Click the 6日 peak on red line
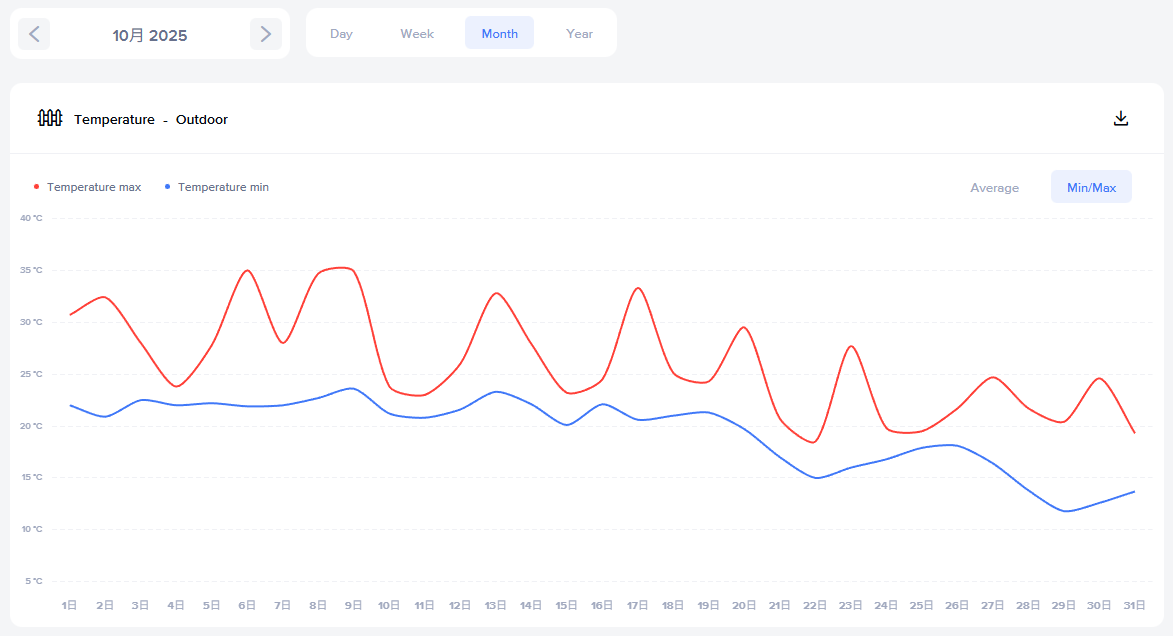Image resolution: width=1173 pixels, height=636 pixels. point(247,270)
